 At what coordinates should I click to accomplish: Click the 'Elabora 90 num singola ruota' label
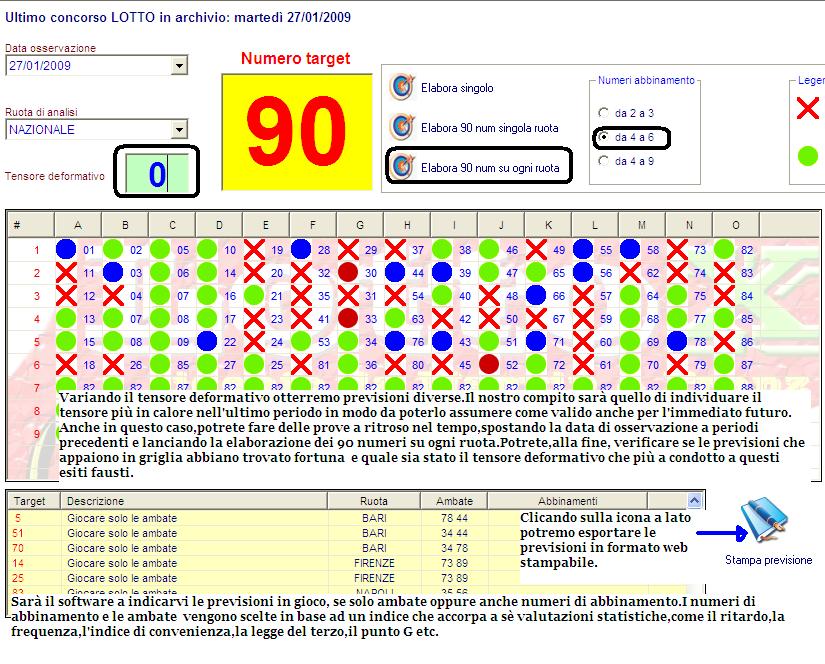(489, 128)
